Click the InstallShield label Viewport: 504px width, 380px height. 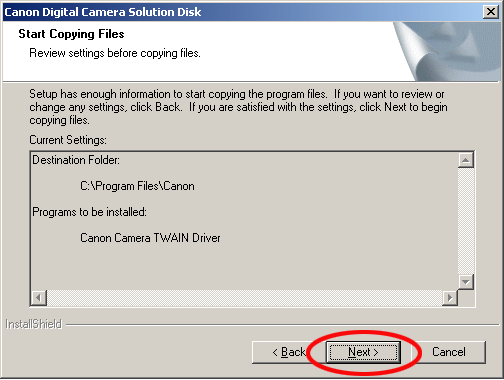(x=34, y=324)
